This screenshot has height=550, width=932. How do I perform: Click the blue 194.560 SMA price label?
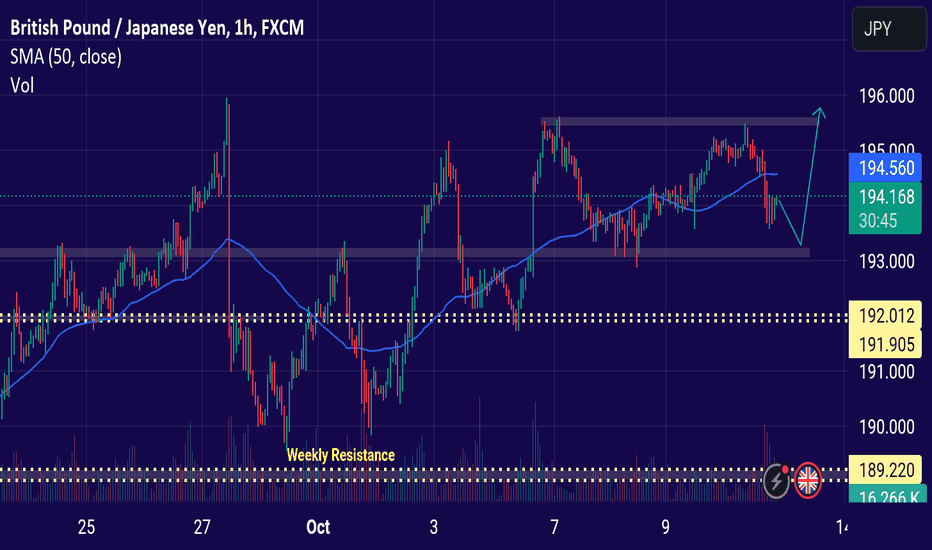click(885, 168)
